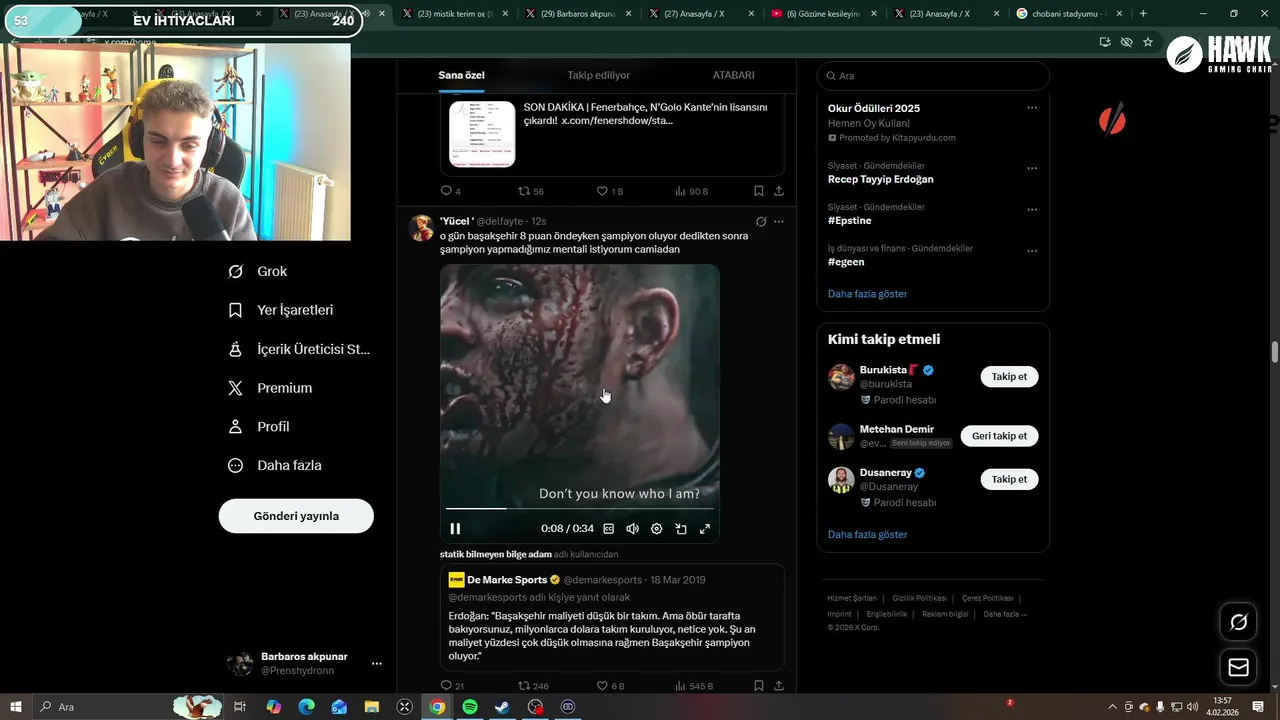Open Steam from taskbar

coord(503,707)
